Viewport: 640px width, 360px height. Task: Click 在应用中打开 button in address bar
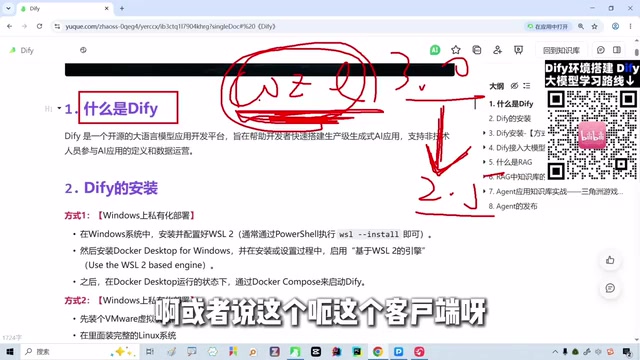point(547,26)
